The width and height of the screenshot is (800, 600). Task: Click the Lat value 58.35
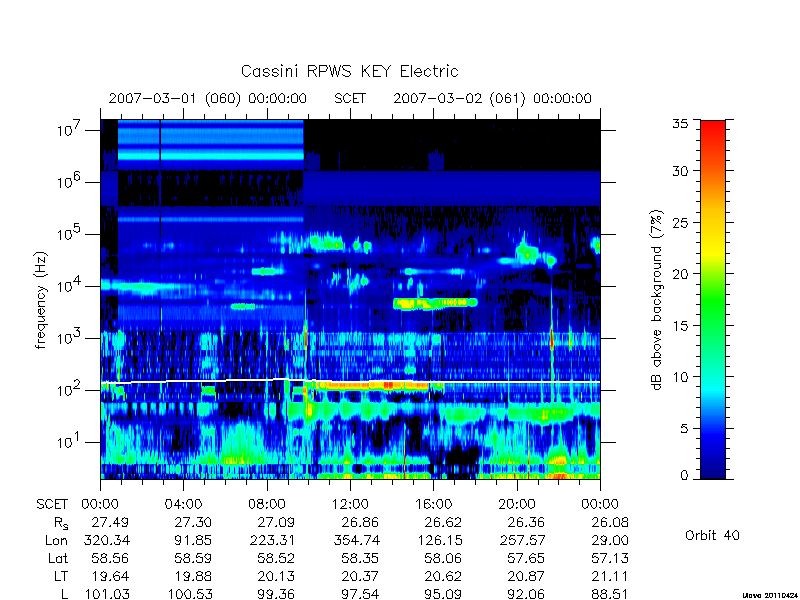click(x=360, y=558)
